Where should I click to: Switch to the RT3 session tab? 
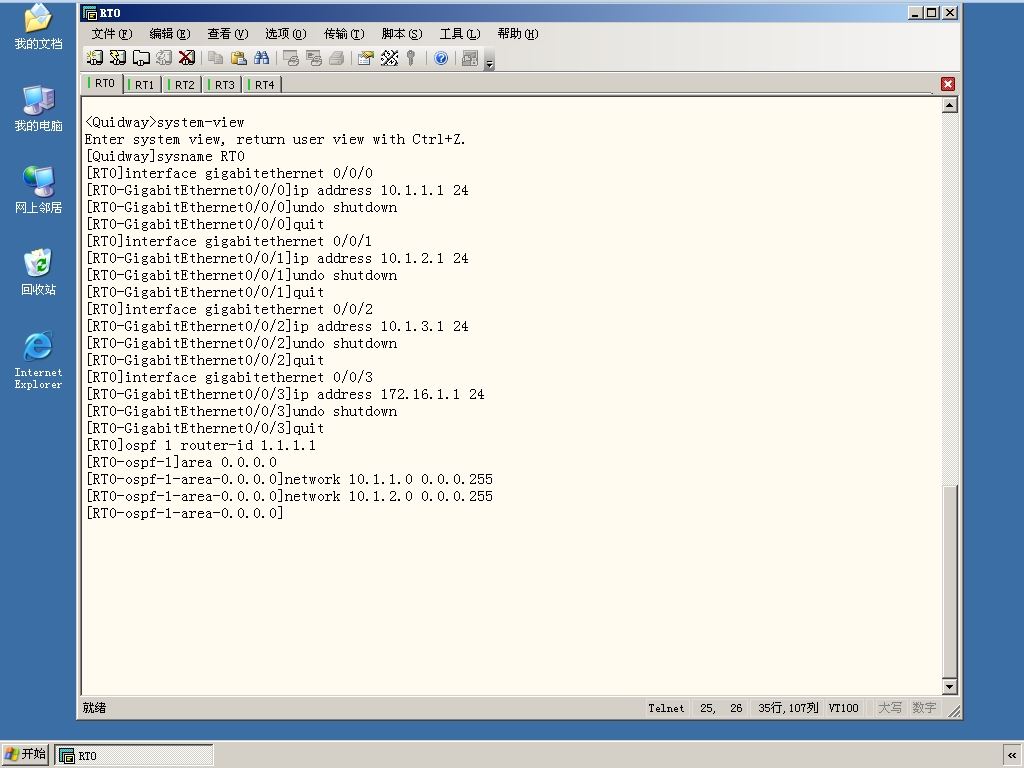[x=223, y=85]
